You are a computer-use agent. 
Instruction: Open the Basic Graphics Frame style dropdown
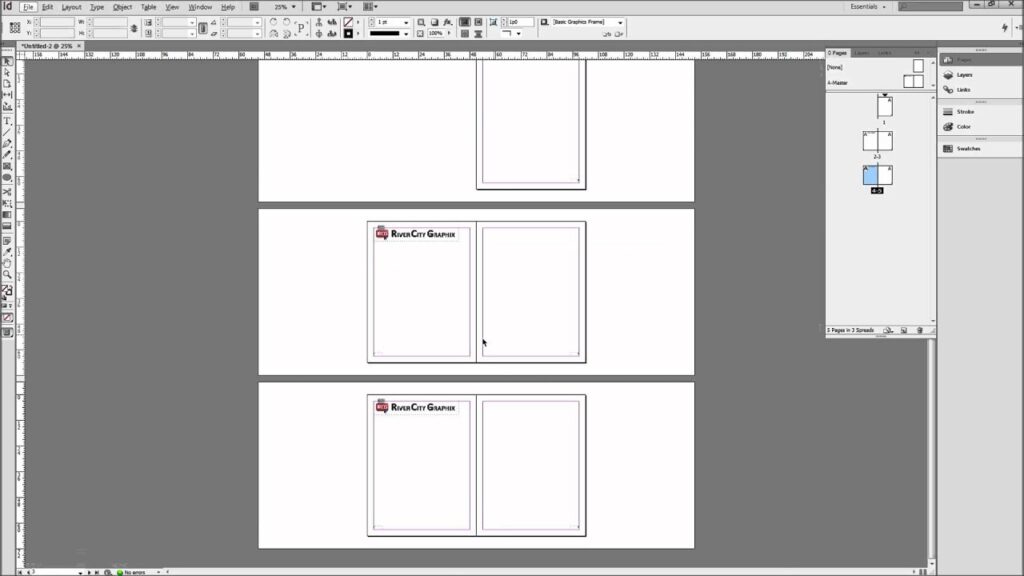coord(620,22)
